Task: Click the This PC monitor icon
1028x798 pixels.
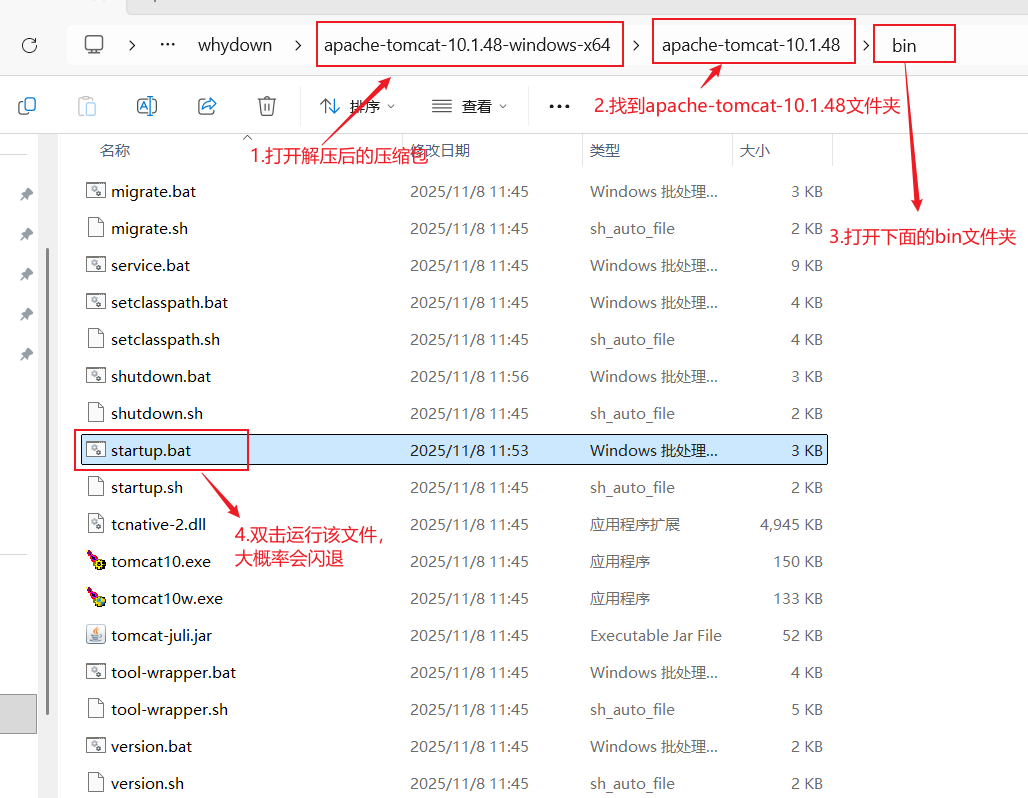Action: click(x=94, y=45)
